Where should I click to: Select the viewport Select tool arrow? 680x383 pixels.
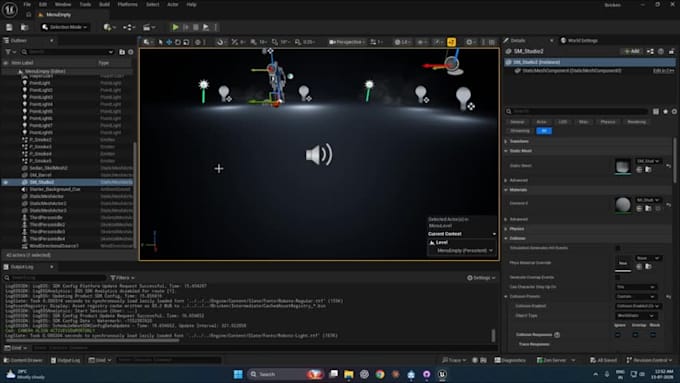160,42
